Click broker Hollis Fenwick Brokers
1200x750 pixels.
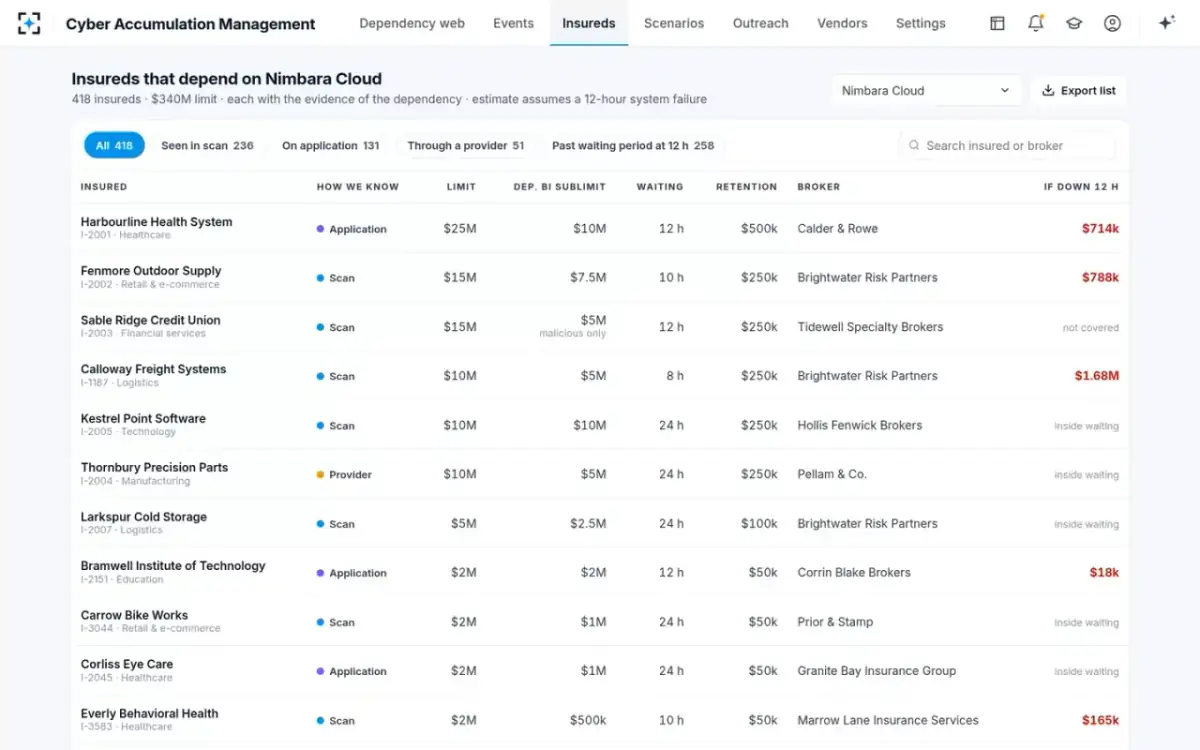coord(860,425)
